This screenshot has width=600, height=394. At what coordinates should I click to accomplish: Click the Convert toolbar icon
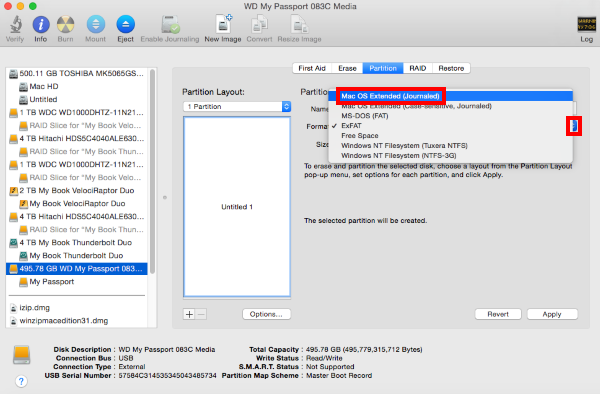(x=259, y=24)
